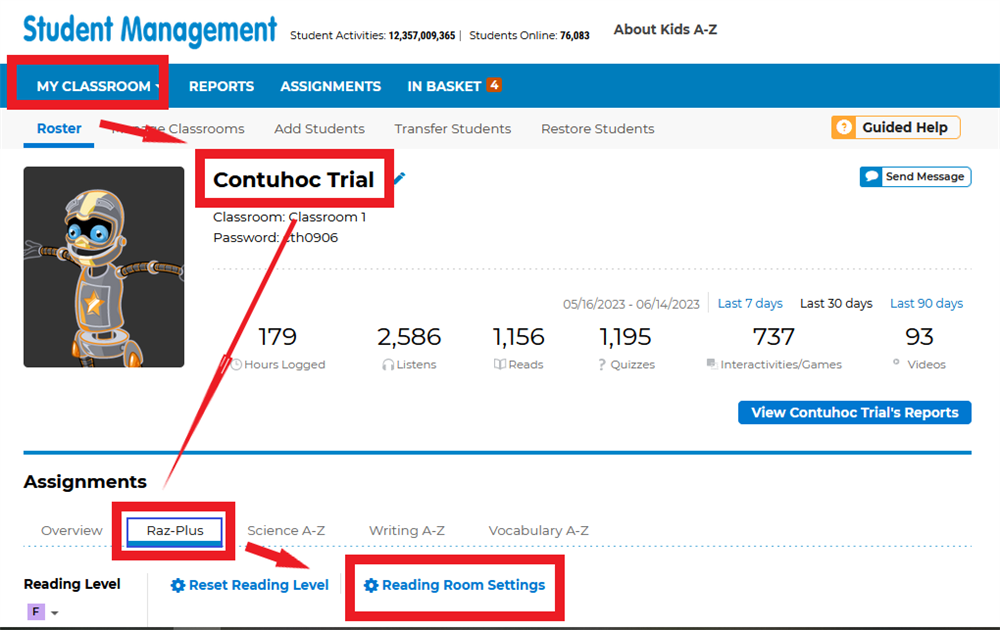
Task: Open the About Kids A-Z link
Action: 665,30
